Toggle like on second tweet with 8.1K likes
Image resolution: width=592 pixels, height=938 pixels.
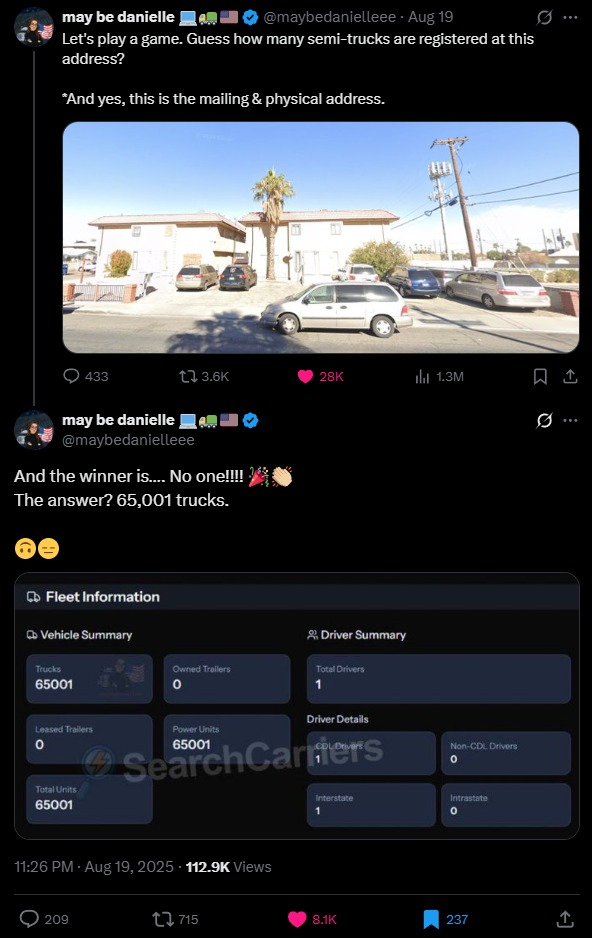pyautogui.click(x=297, y=919)
